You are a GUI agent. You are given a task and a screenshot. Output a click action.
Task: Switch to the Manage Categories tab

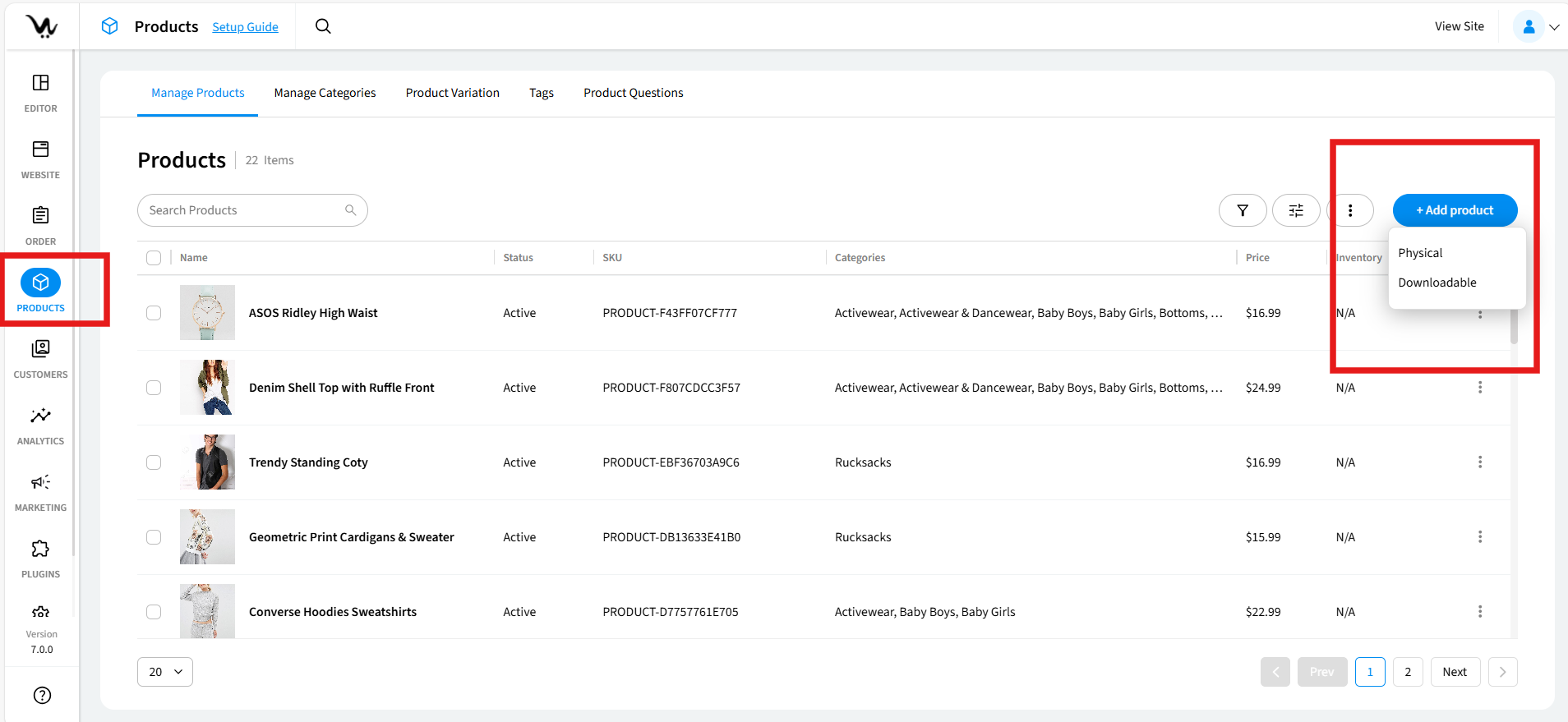[325, 93]
